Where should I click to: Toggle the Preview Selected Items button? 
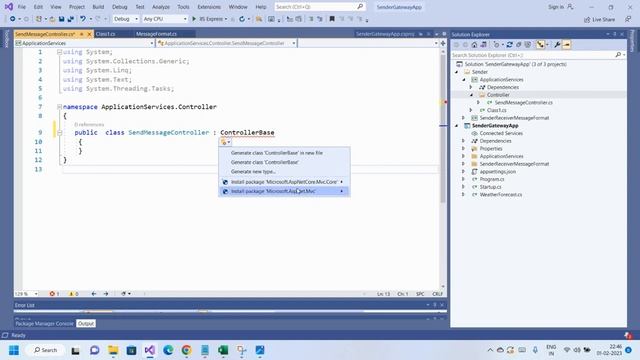pyautogui.click(x=567, y=45)
